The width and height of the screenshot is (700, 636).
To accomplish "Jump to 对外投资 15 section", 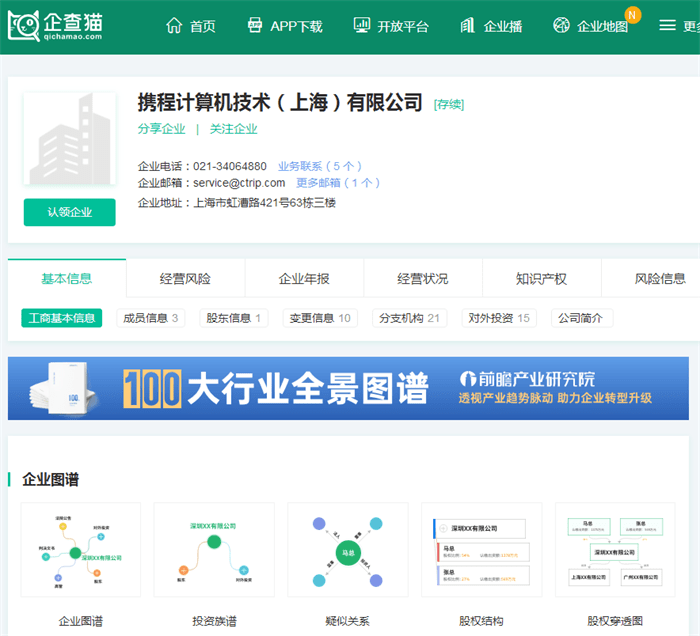I will pos(499,318).
